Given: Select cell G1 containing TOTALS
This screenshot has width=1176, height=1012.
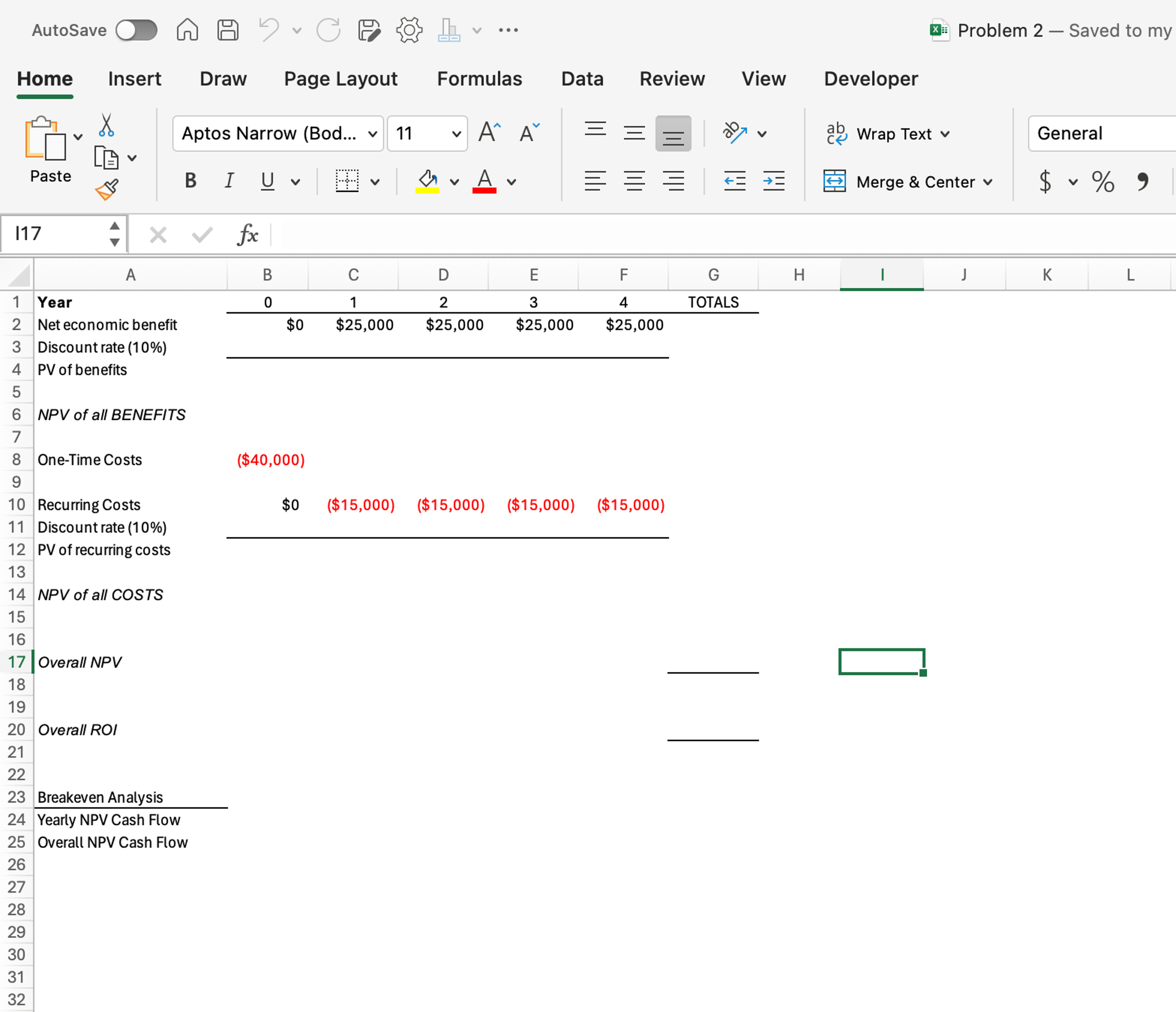Looking at the screenshot, I should pyautogui.click(x=713, y=302).
